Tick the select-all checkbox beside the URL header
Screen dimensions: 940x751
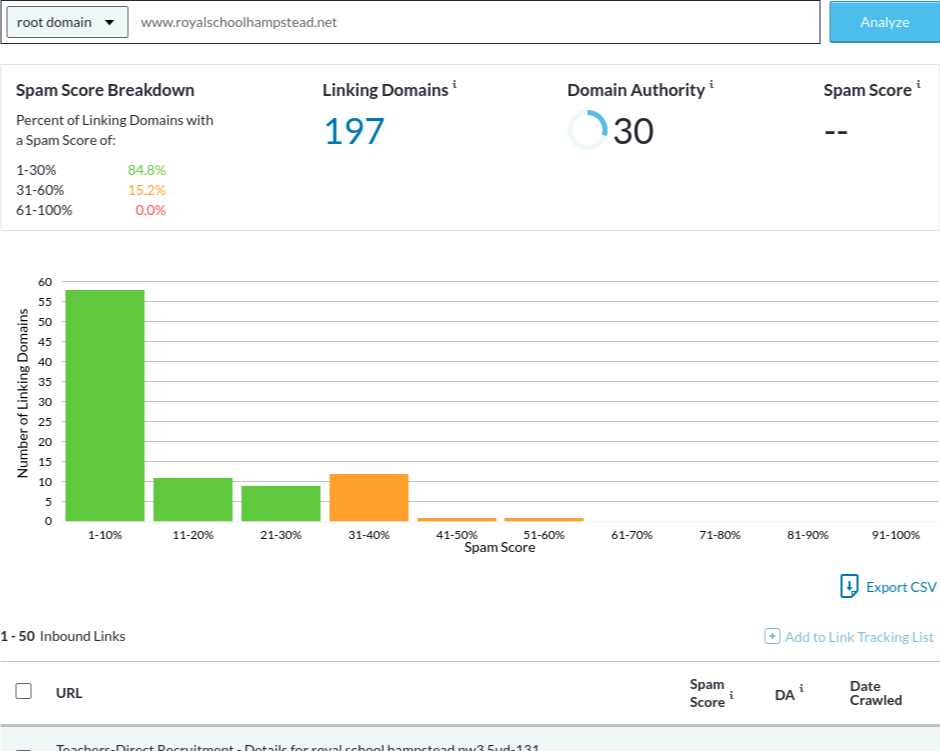click(x=24, y=691)
